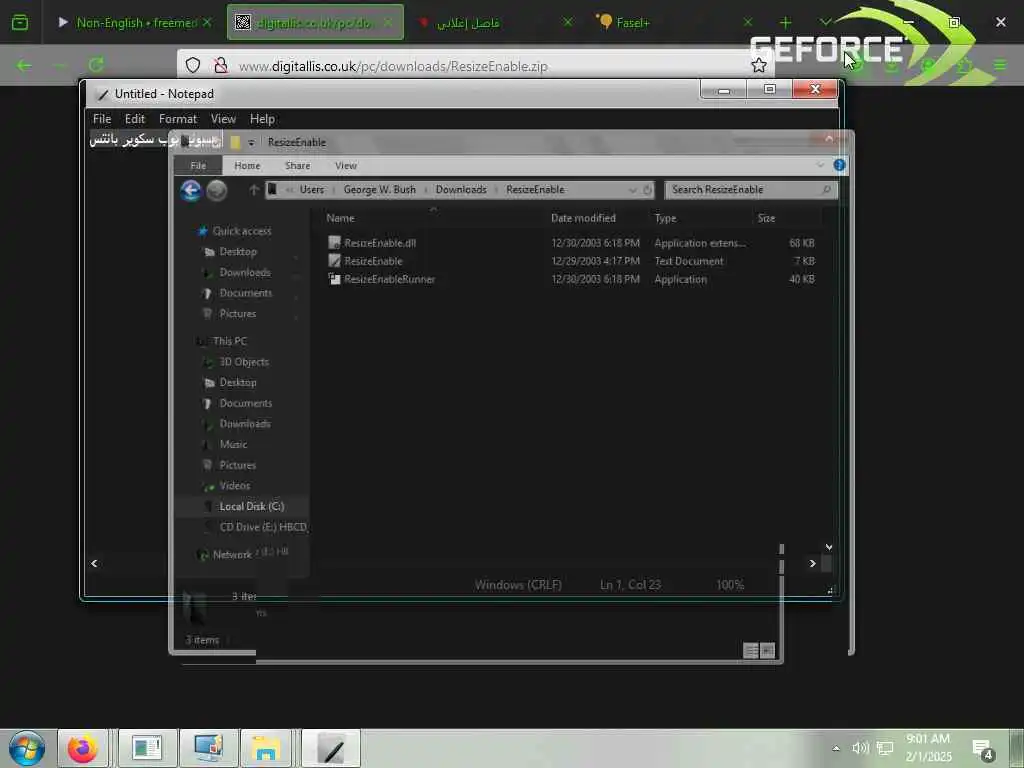Select CD Drive (E:) HBCD in navigation pane
The image size is (1024, 768).
coord(263,527)
